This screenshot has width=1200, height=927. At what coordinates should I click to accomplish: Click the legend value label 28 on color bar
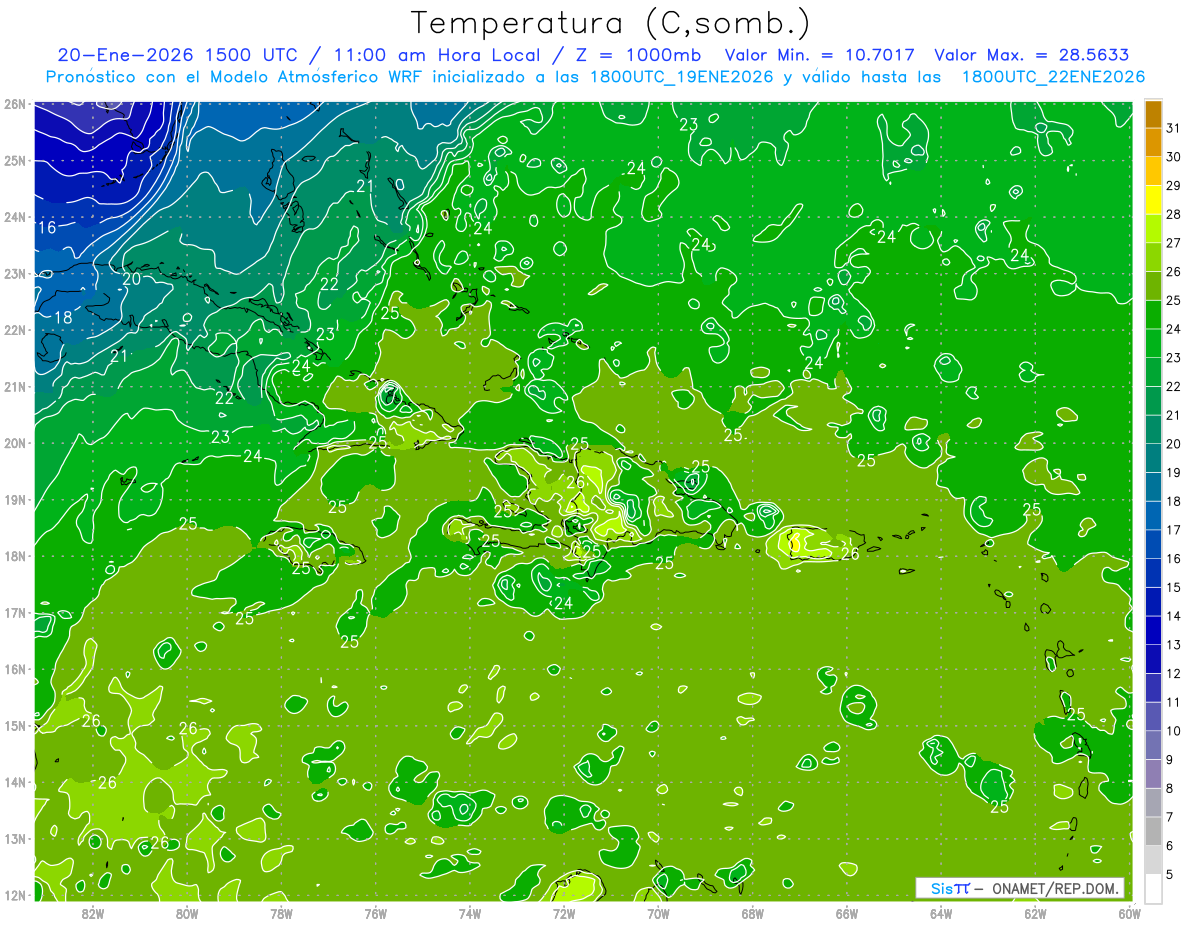click(x=1174, y=214)
